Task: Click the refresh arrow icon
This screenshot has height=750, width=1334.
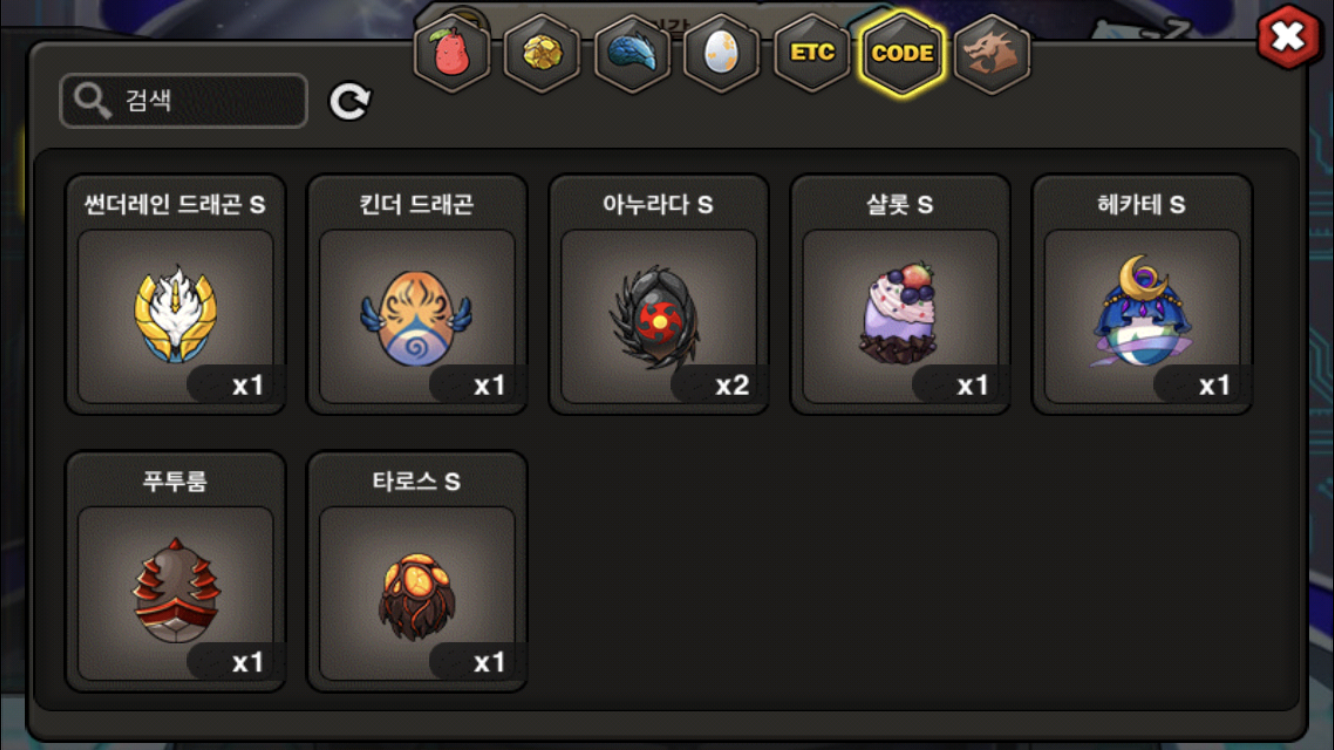Action: pos(350,101)
